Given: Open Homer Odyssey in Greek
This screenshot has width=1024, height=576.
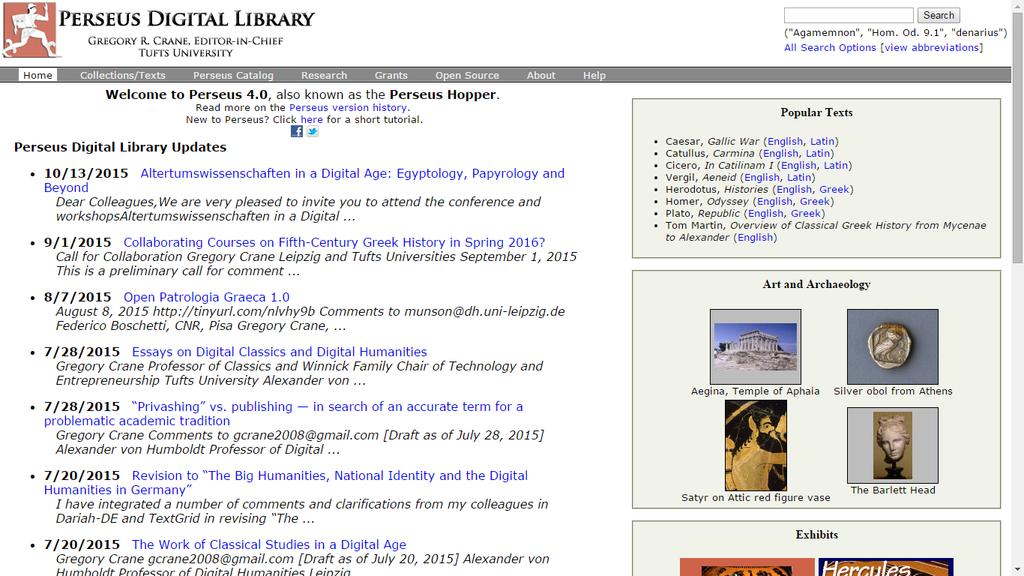Looking at the screenshot, I should 815,202.
